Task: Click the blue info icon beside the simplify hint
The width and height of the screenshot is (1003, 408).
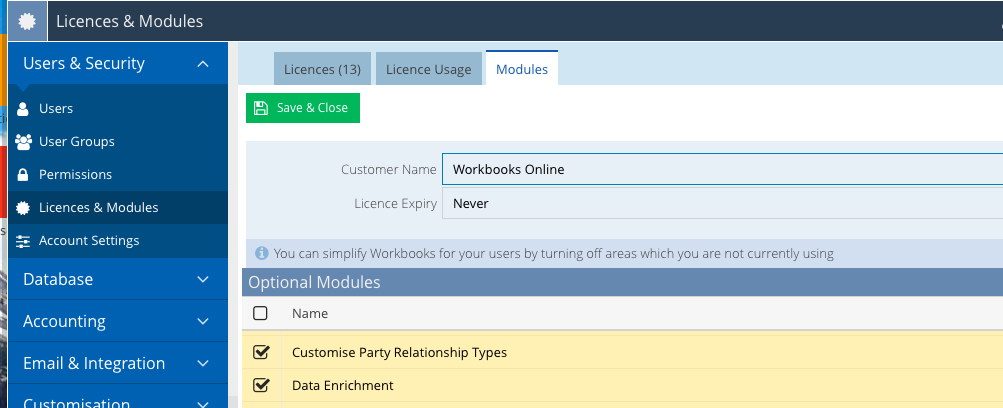Action: (x=261, y=253)
